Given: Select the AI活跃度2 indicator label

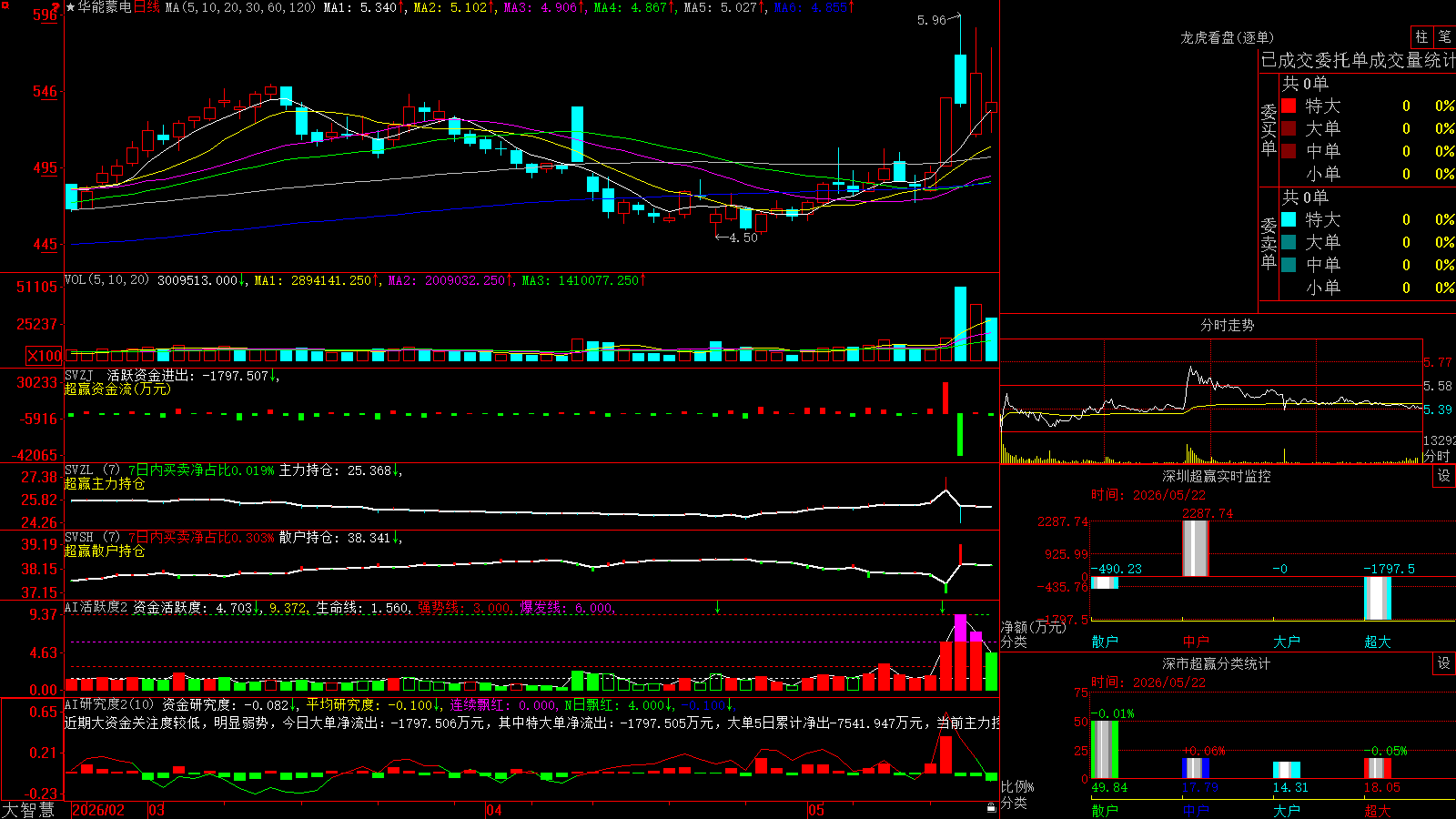Looking at the screenshot, I should (x=96, y=607).
